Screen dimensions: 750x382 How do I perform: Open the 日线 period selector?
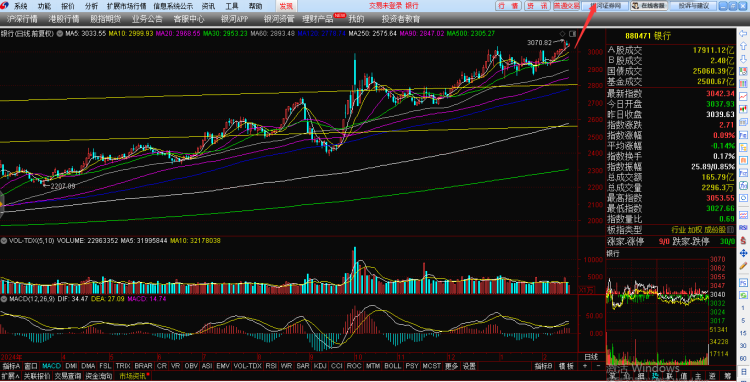591,357
